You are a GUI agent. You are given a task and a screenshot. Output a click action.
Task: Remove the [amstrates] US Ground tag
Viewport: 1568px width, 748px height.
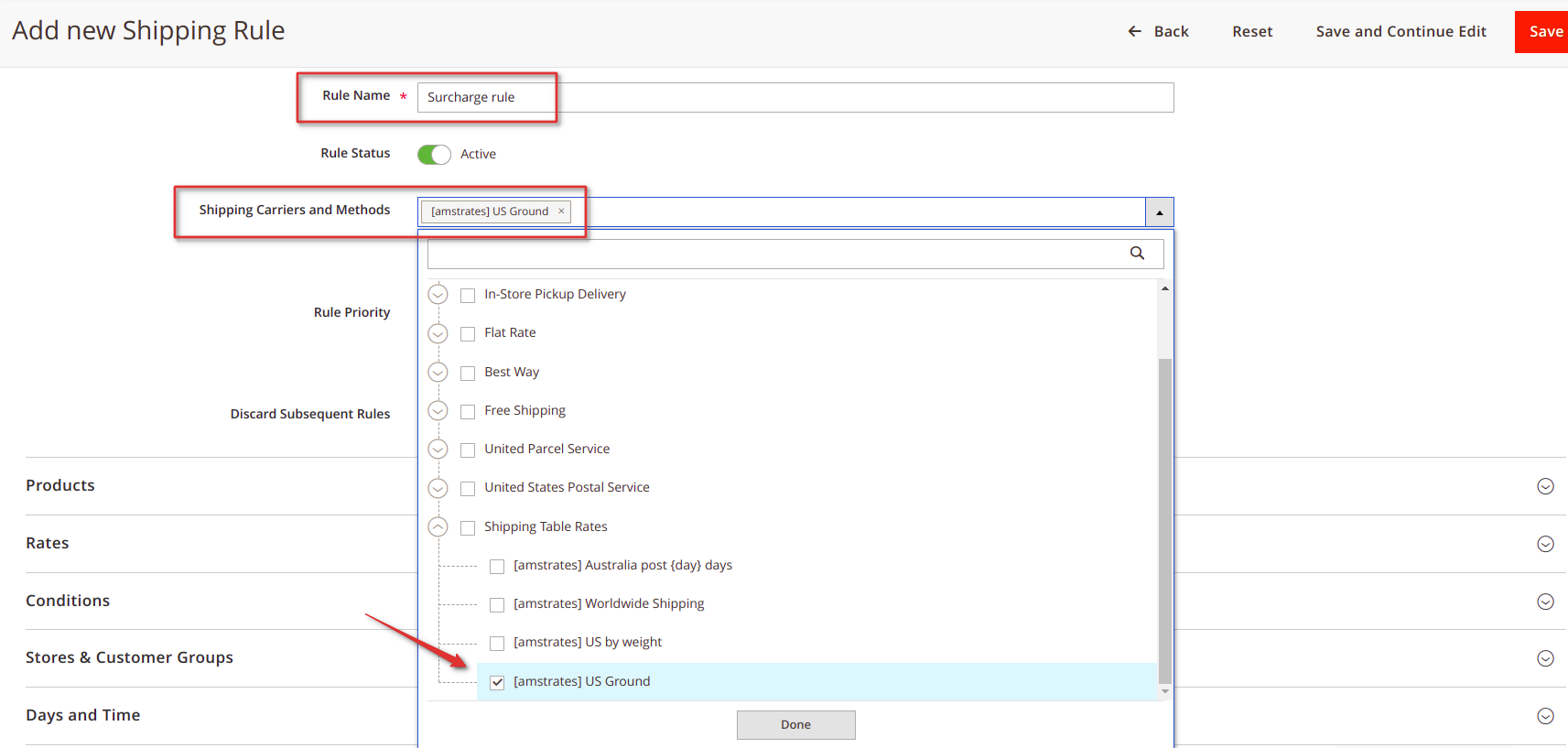coord(561,211)
